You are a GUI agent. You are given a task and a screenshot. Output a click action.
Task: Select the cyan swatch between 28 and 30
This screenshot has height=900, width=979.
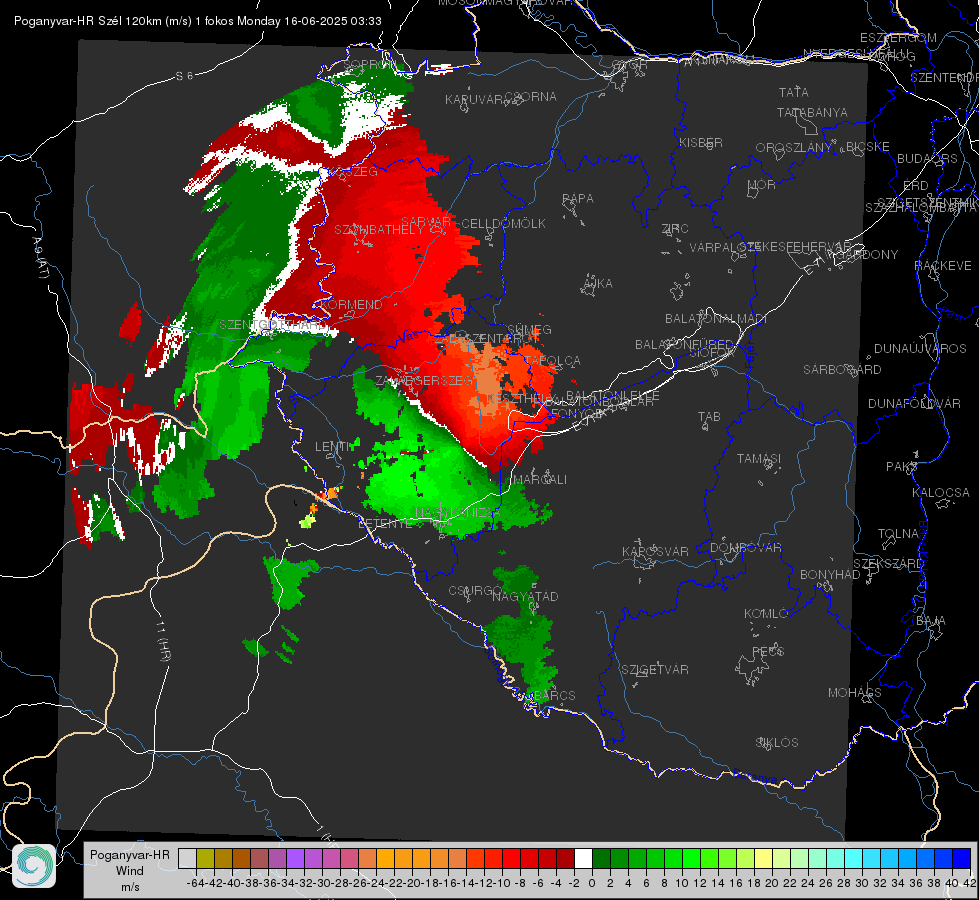point(854,858)
